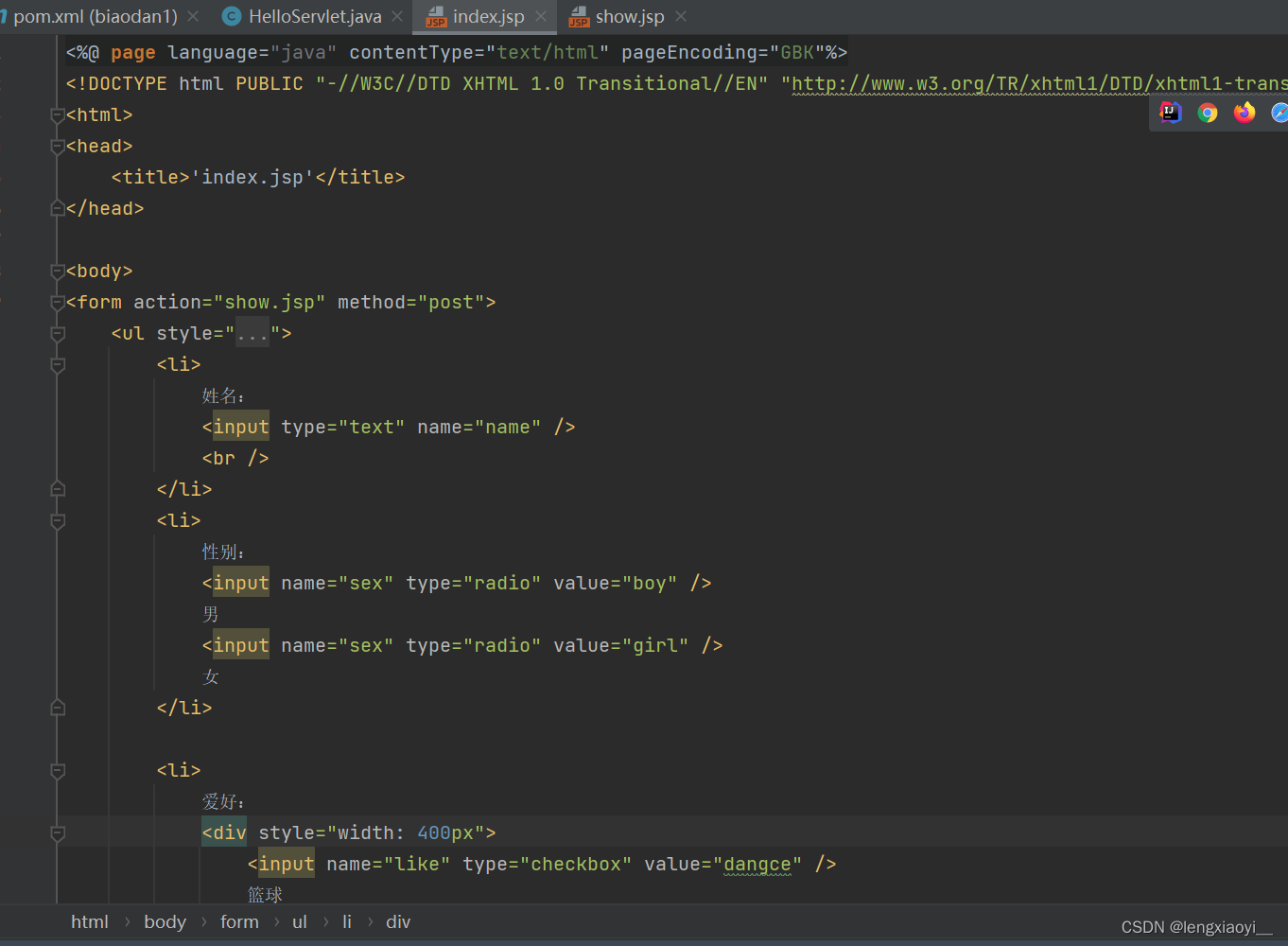This screenshot has width=1288, height=946.
Task: Click the 姓名: label text
Action: point(223,395)
